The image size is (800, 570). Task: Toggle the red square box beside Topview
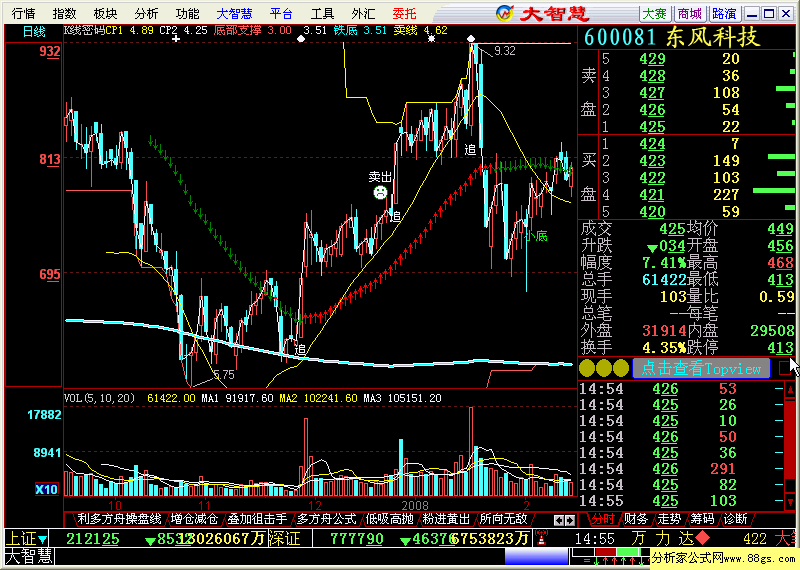coord(786,368)
